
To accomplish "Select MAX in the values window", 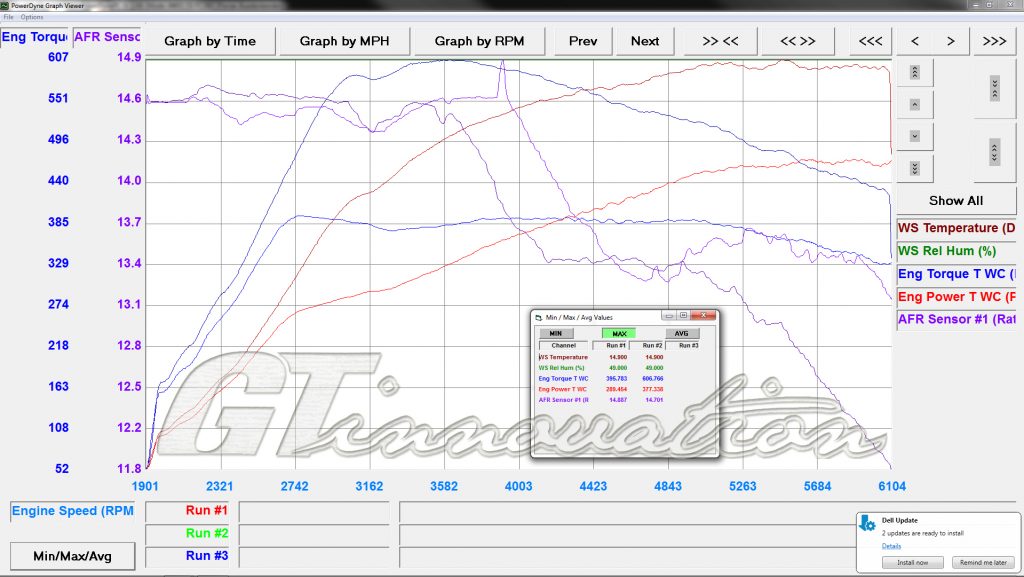I will click(619, 333).
